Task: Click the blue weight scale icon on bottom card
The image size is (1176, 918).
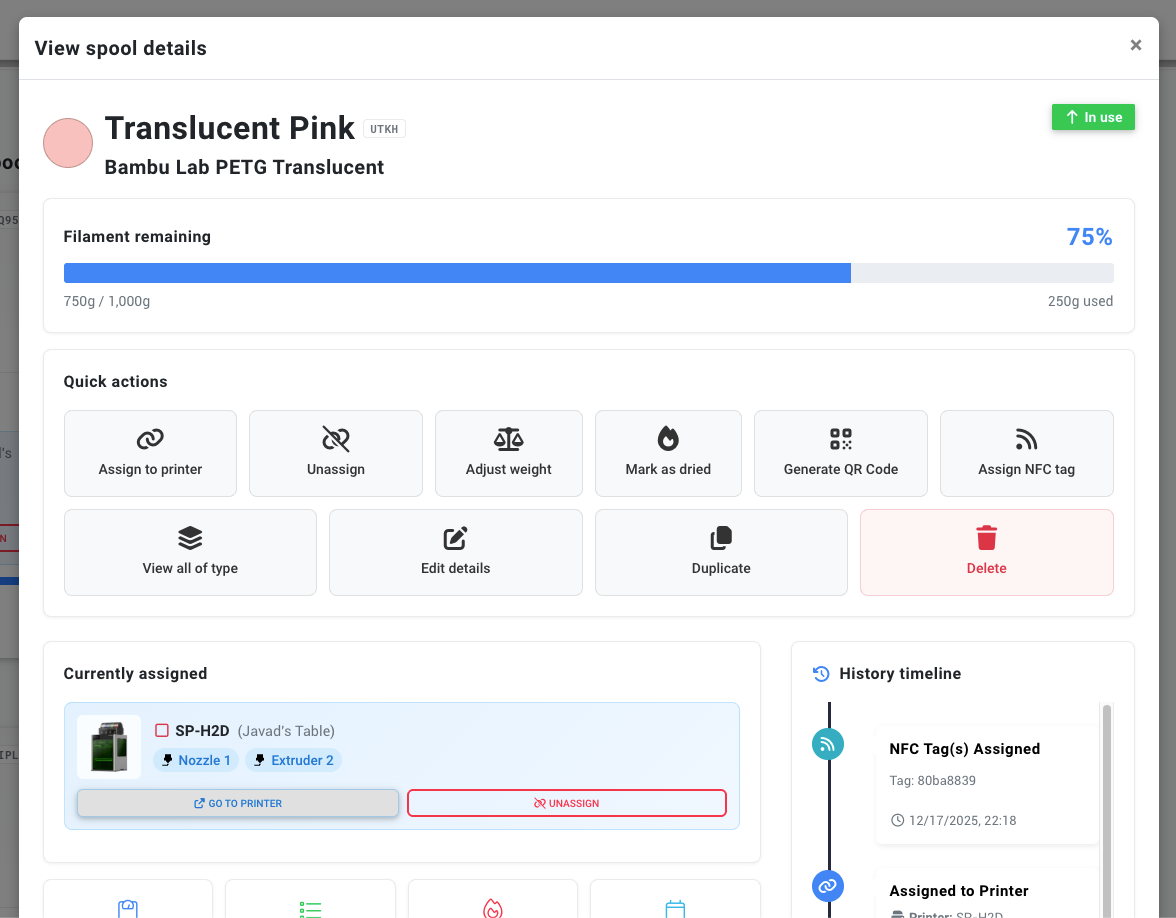Action: (128, 908)
